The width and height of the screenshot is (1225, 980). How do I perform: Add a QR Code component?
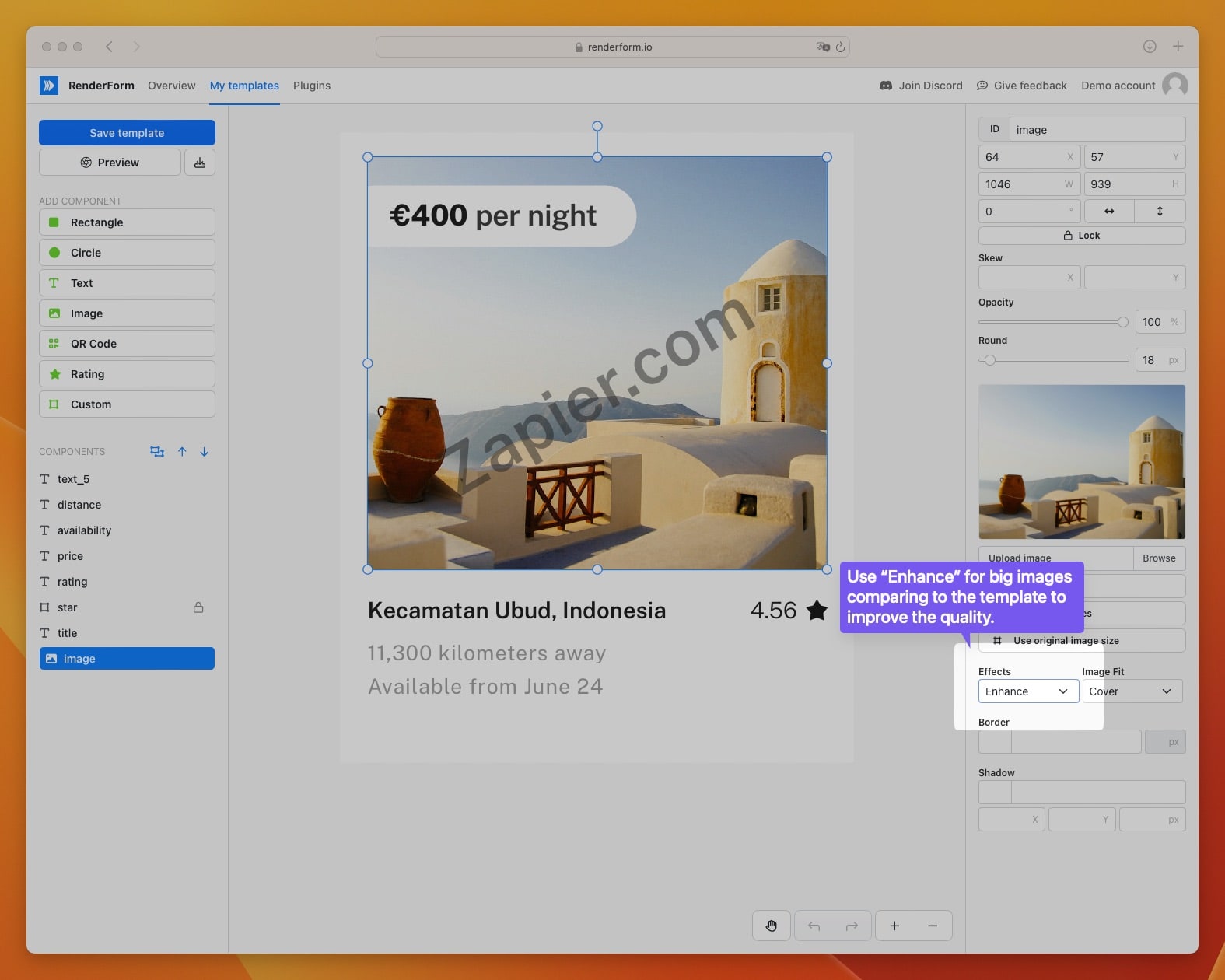point(127,344)
